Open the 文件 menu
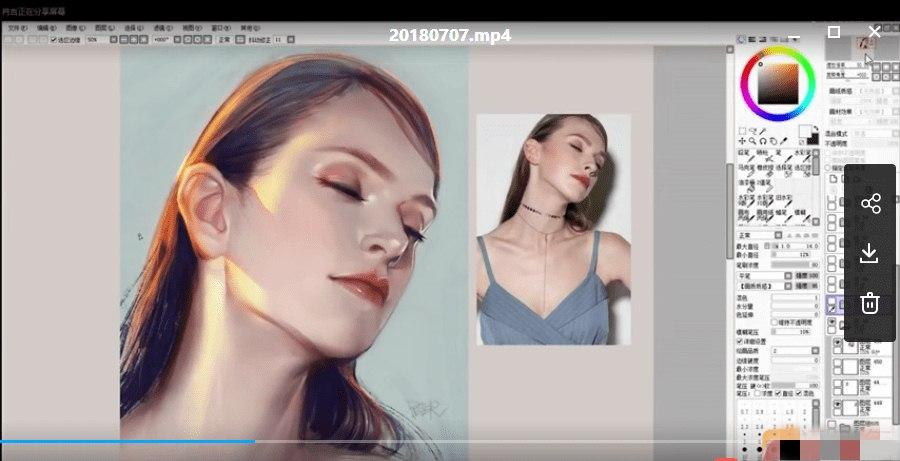 17,27
